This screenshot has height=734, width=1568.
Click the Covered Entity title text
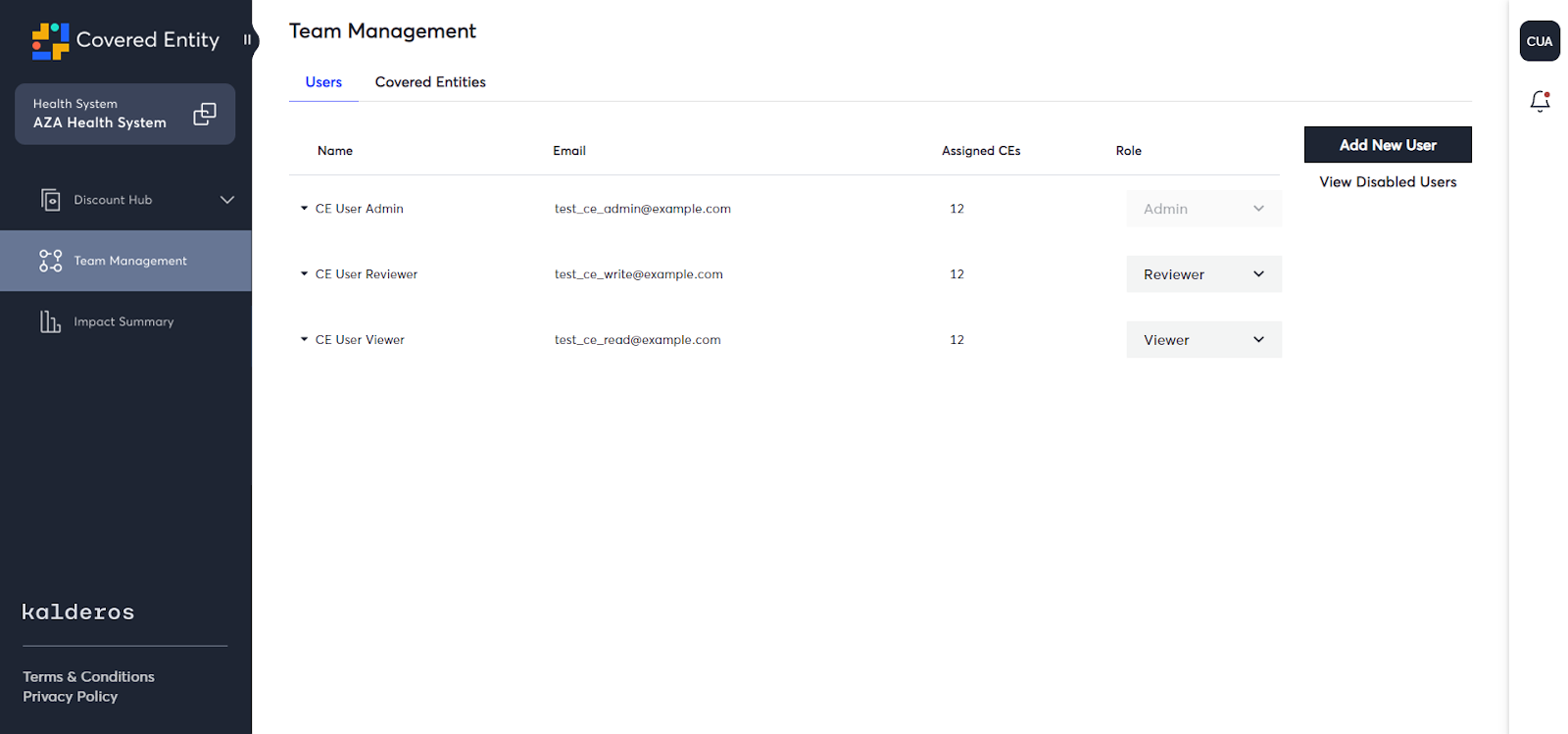(148, 40)
